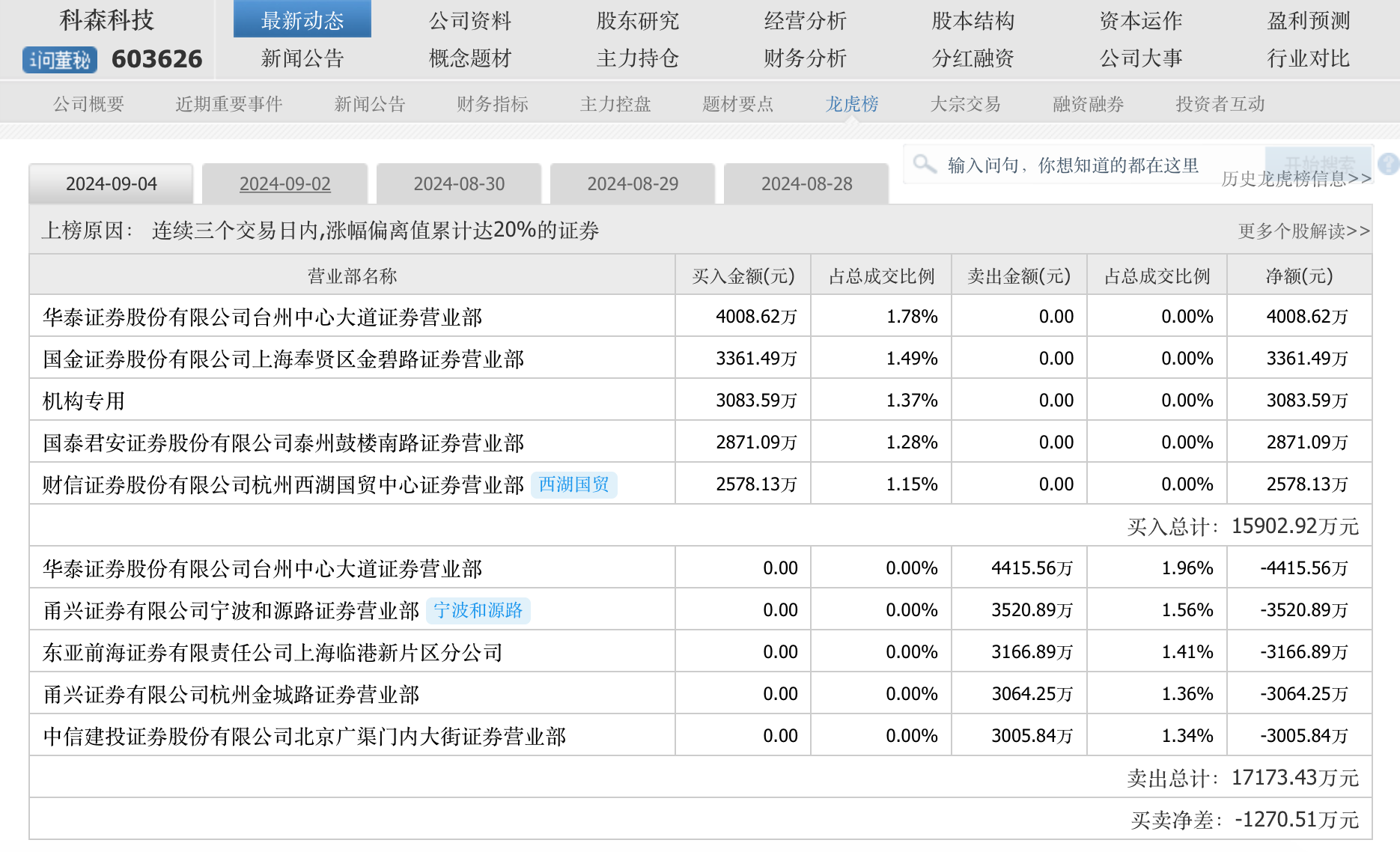Switch to the 龙虎榜 sub-tab

[x=852, y=104]
